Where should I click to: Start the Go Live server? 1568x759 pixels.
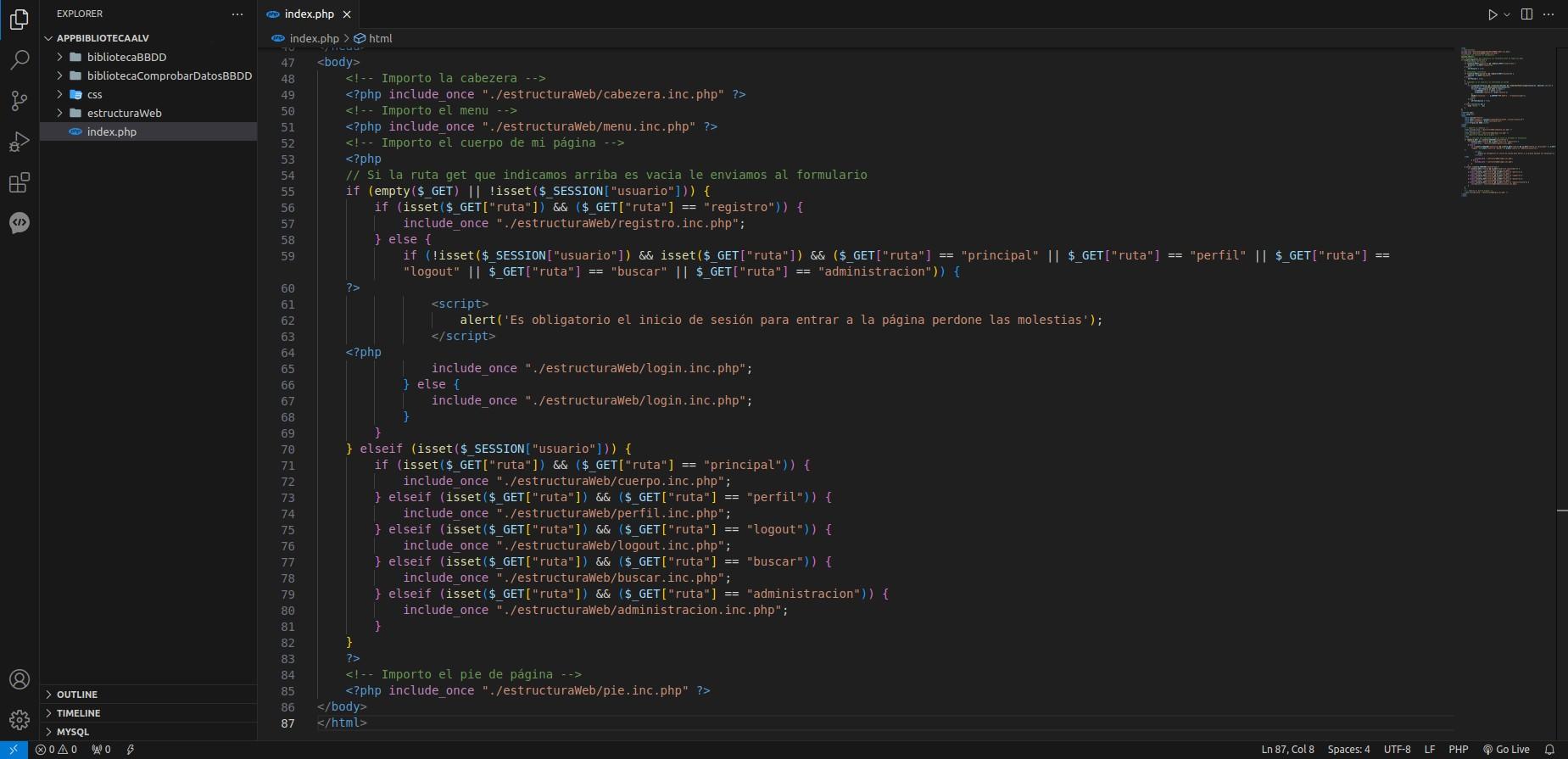tap(1506, 750)
